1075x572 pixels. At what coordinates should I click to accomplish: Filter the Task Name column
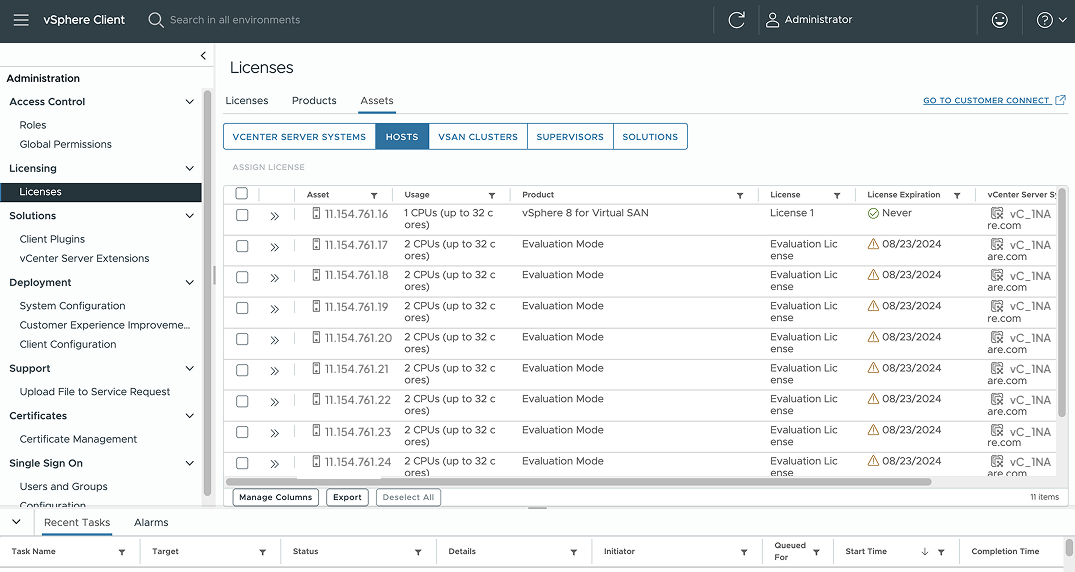click(x=122, y=552)
